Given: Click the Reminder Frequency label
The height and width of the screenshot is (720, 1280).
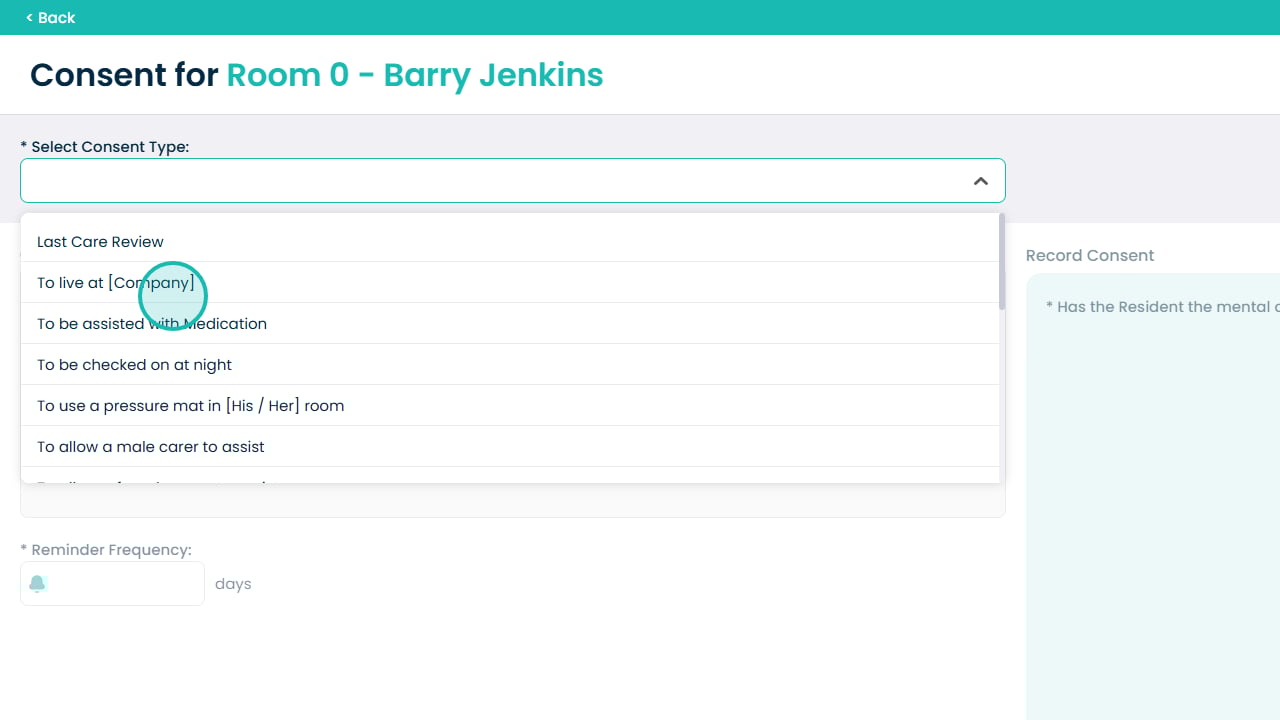Looking at the screenshot, I should [x=106, y=550].
